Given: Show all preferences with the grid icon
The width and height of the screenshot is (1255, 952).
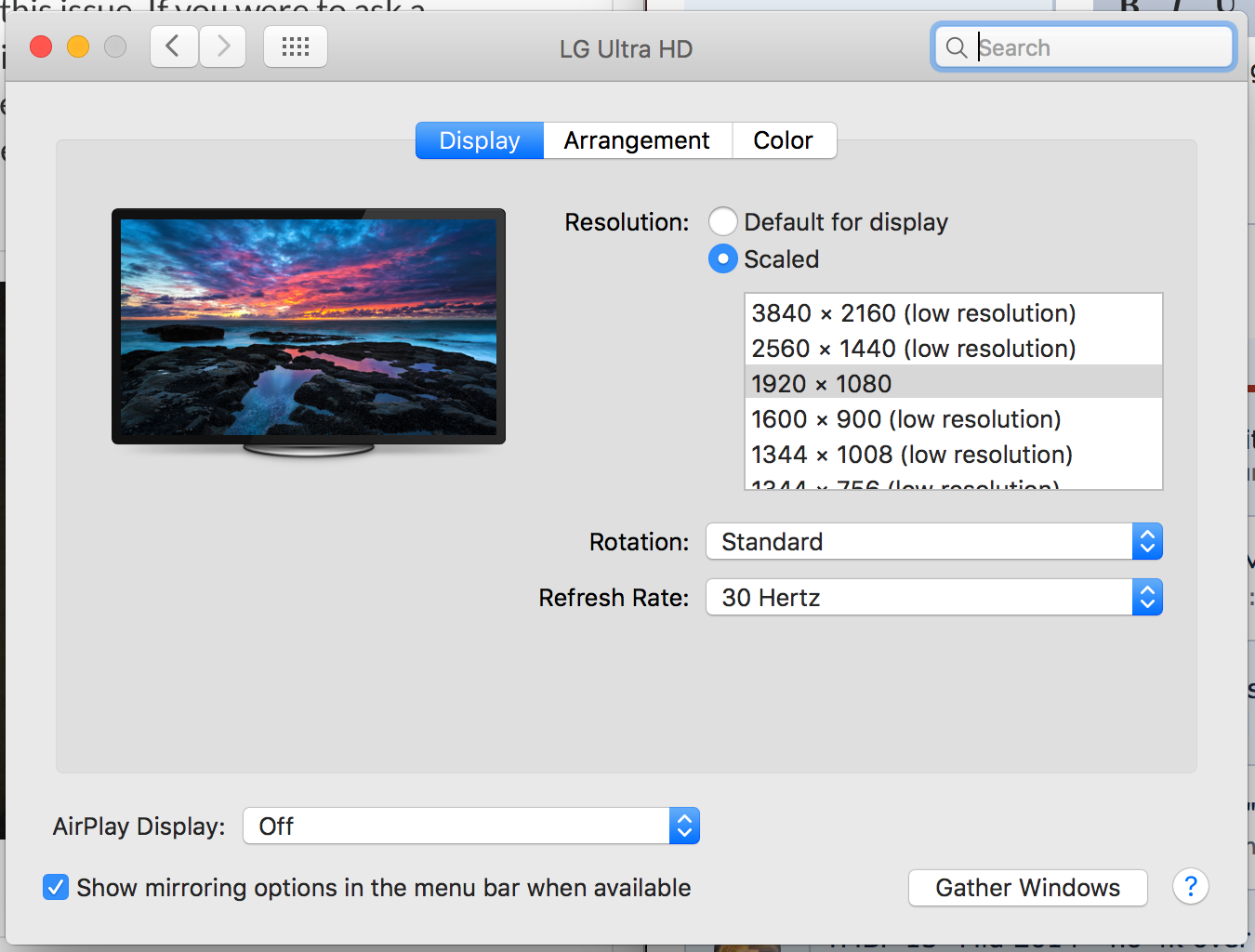Looking at the screenshot, I should coord(296,46).
